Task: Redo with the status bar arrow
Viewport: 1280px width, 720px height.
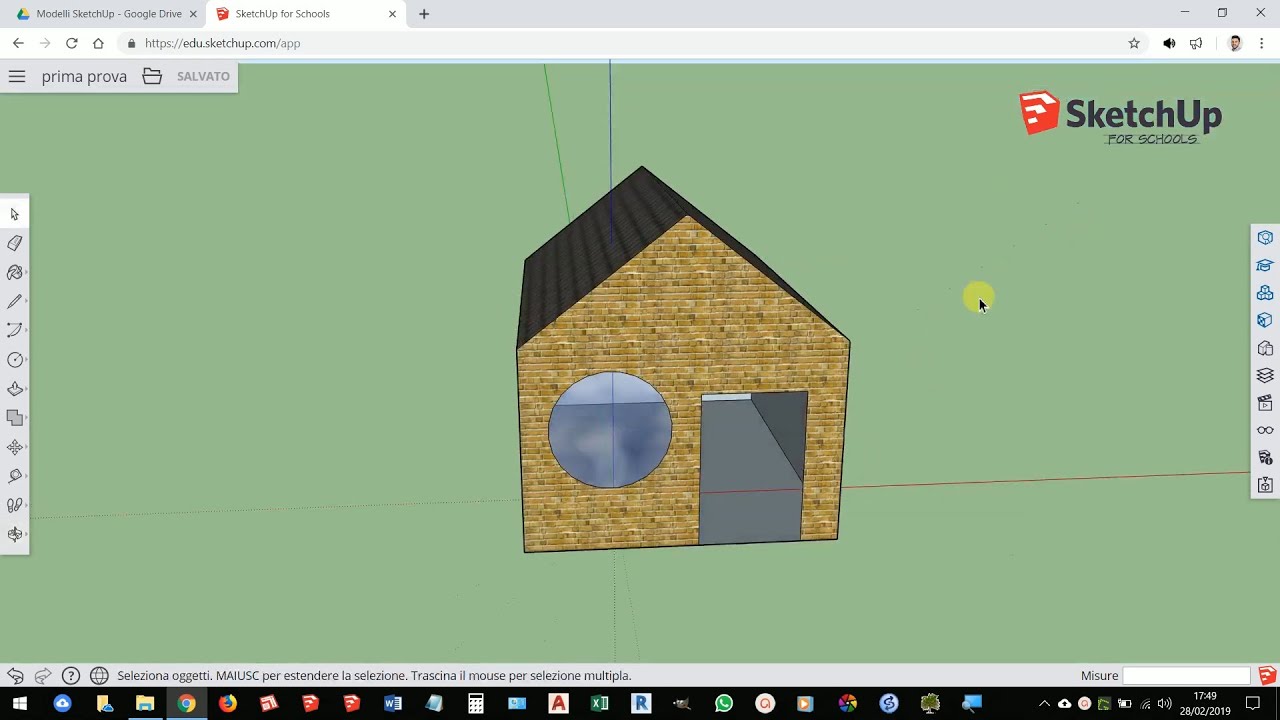Action: tap(43, 676)
